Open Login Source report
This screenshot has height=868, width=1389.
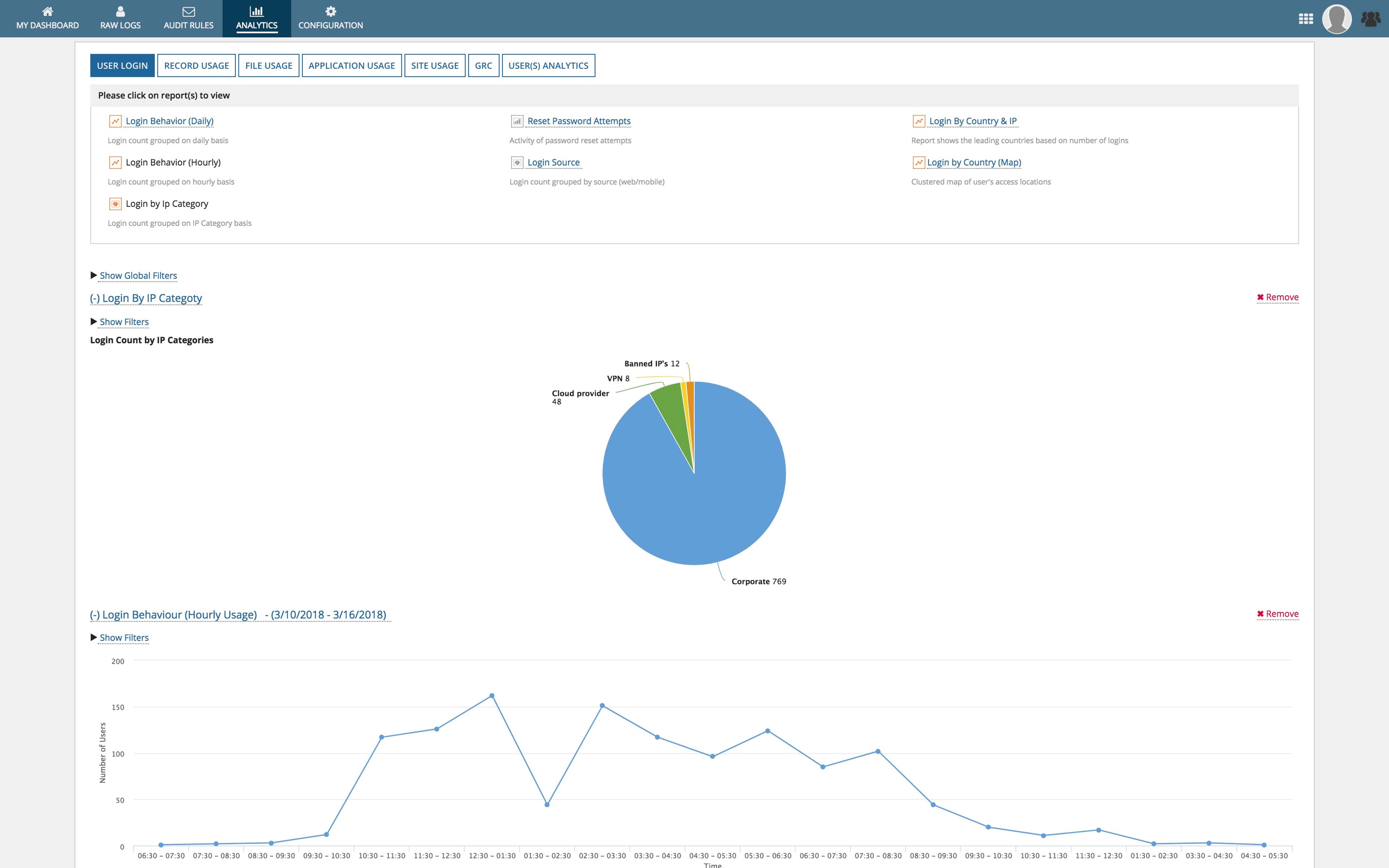click(x=553, y=162)
